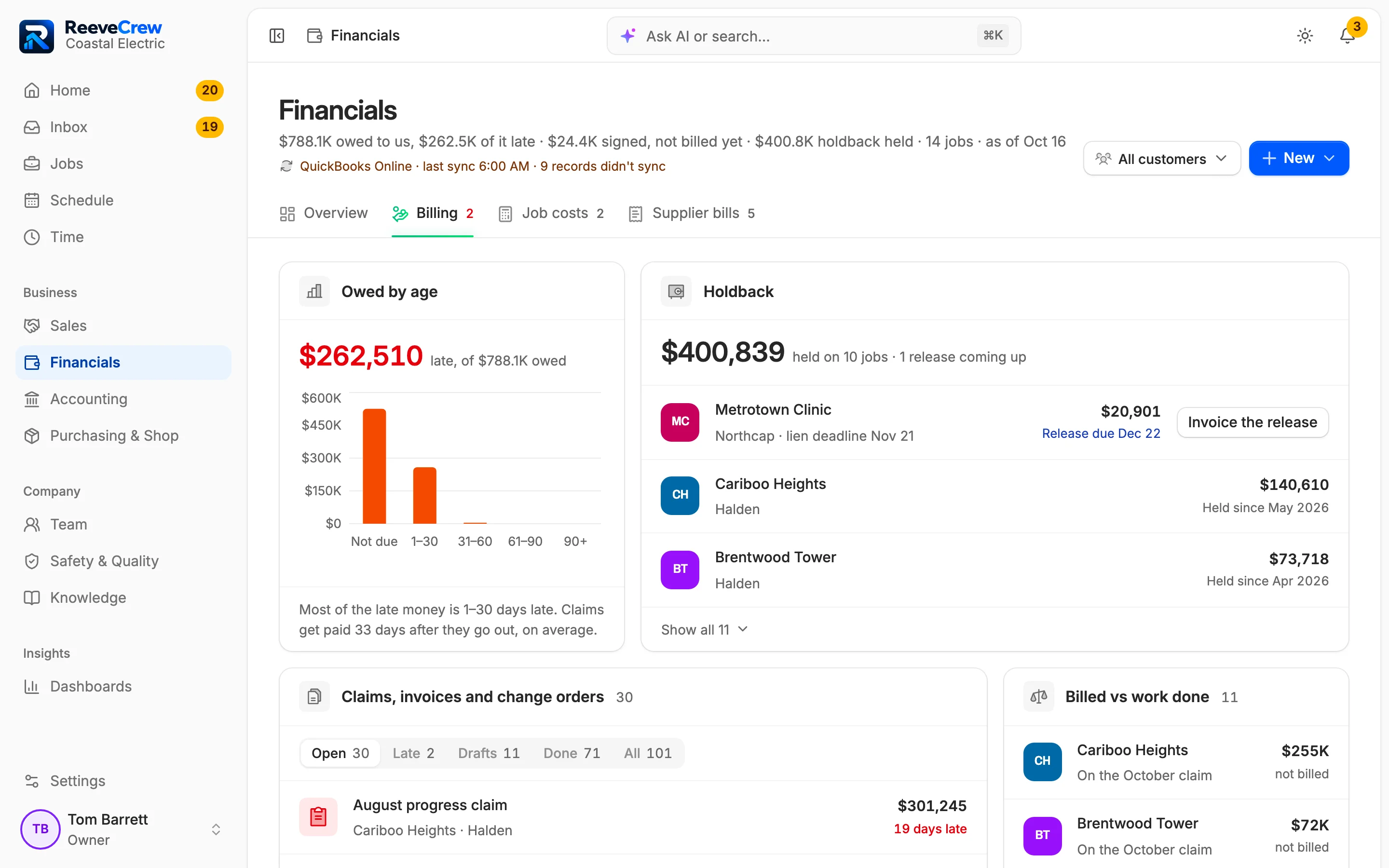Click the Metrotown Clinic MC avatar
Image resolution: width=1389 pixels, height=868 pixels.
[680, 422]
